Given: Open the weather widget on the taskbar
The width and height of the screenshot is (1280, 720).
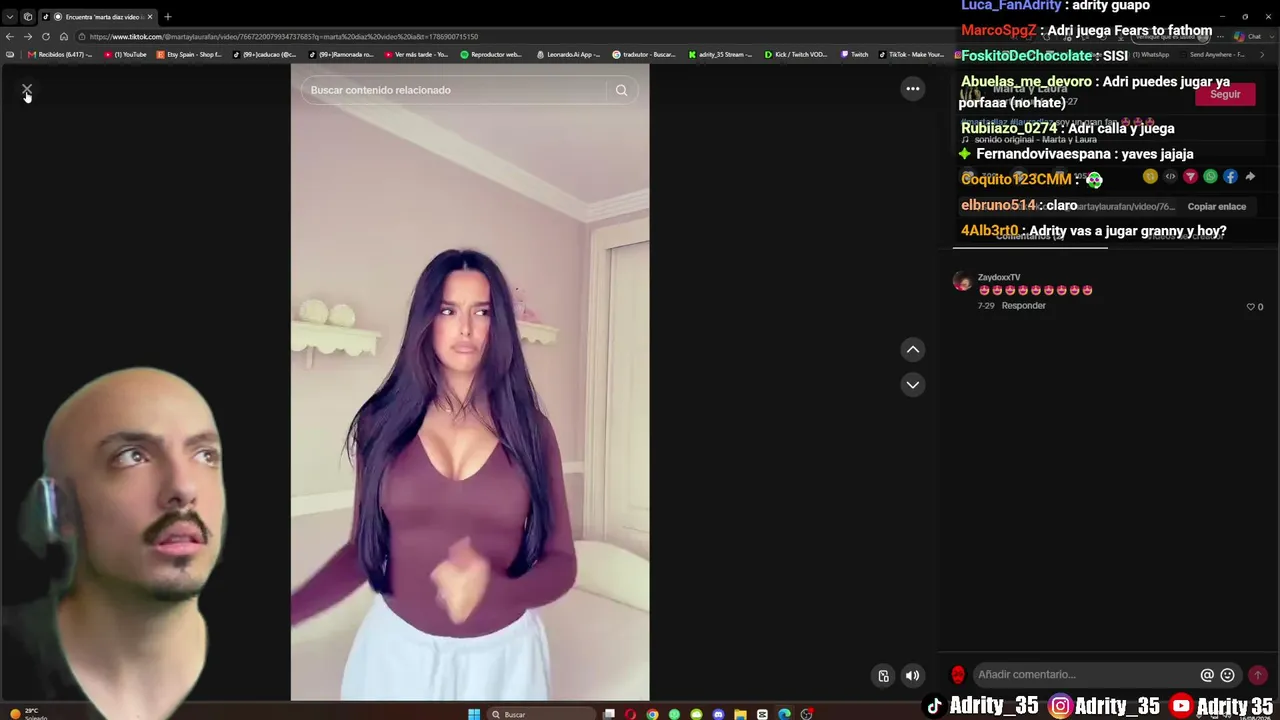Looking at the screenshot, I should (28, 714).
